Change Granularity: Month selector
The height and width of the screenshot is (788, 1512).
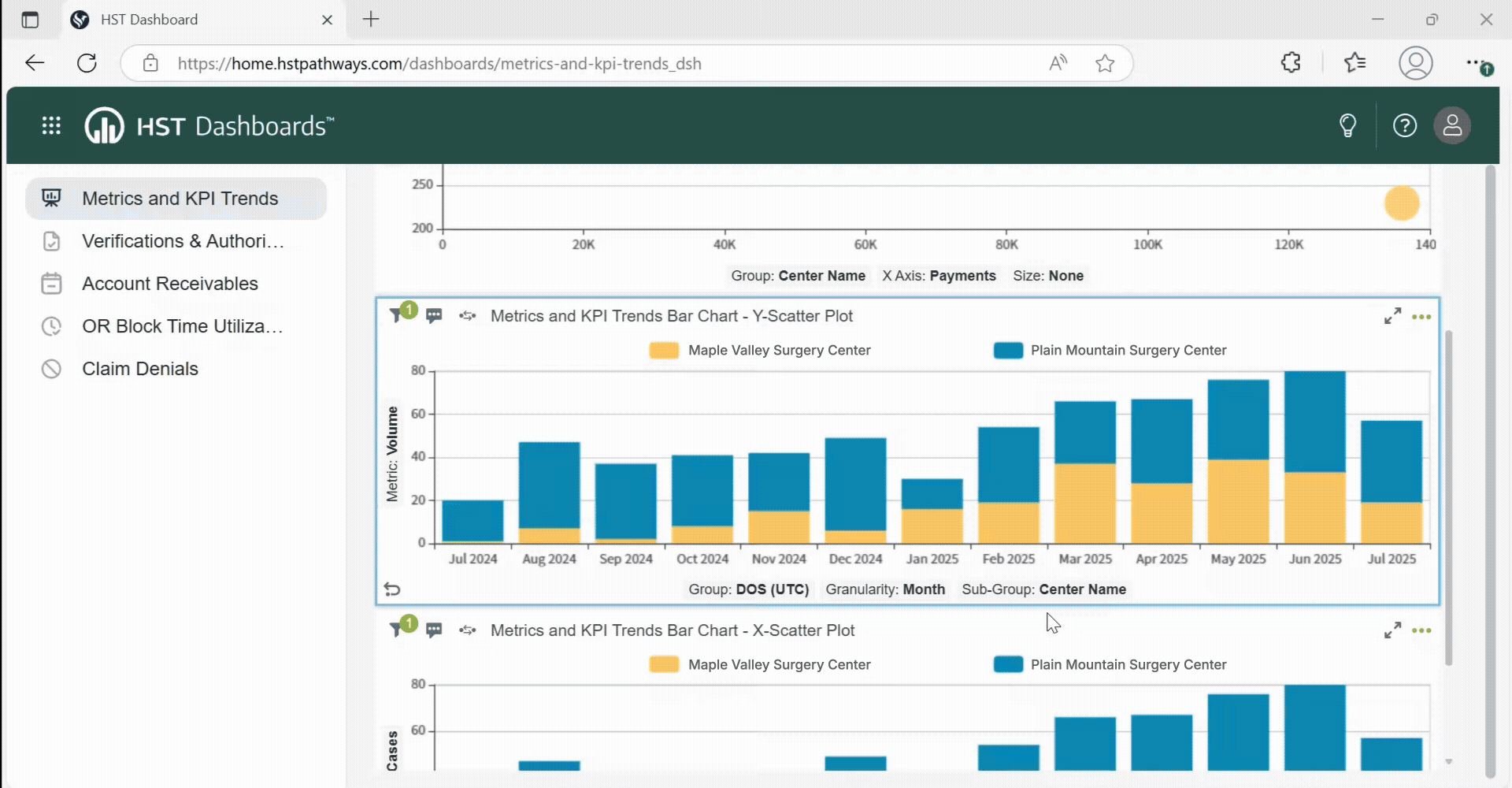point(885,589)
